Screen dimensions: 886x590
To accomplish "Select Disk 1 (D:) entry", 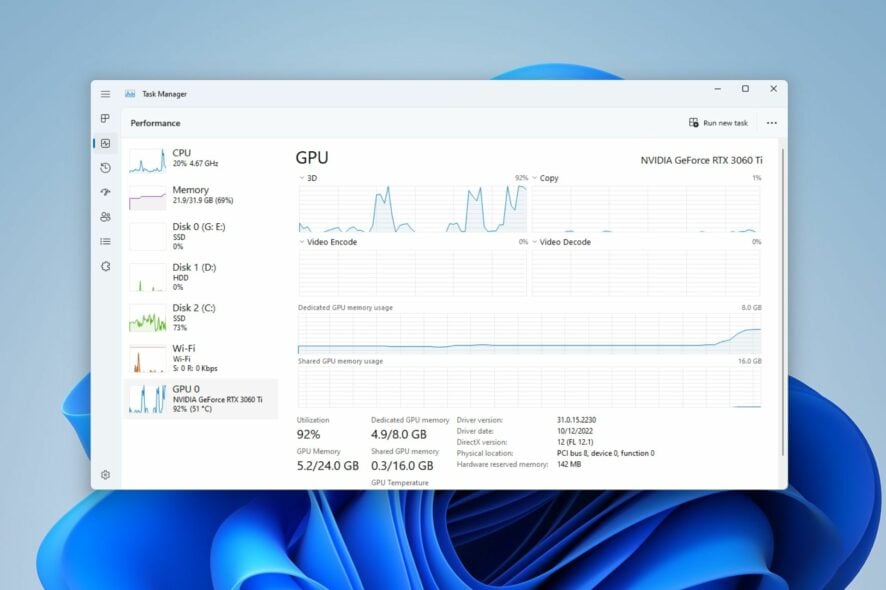I will [201, 277].
